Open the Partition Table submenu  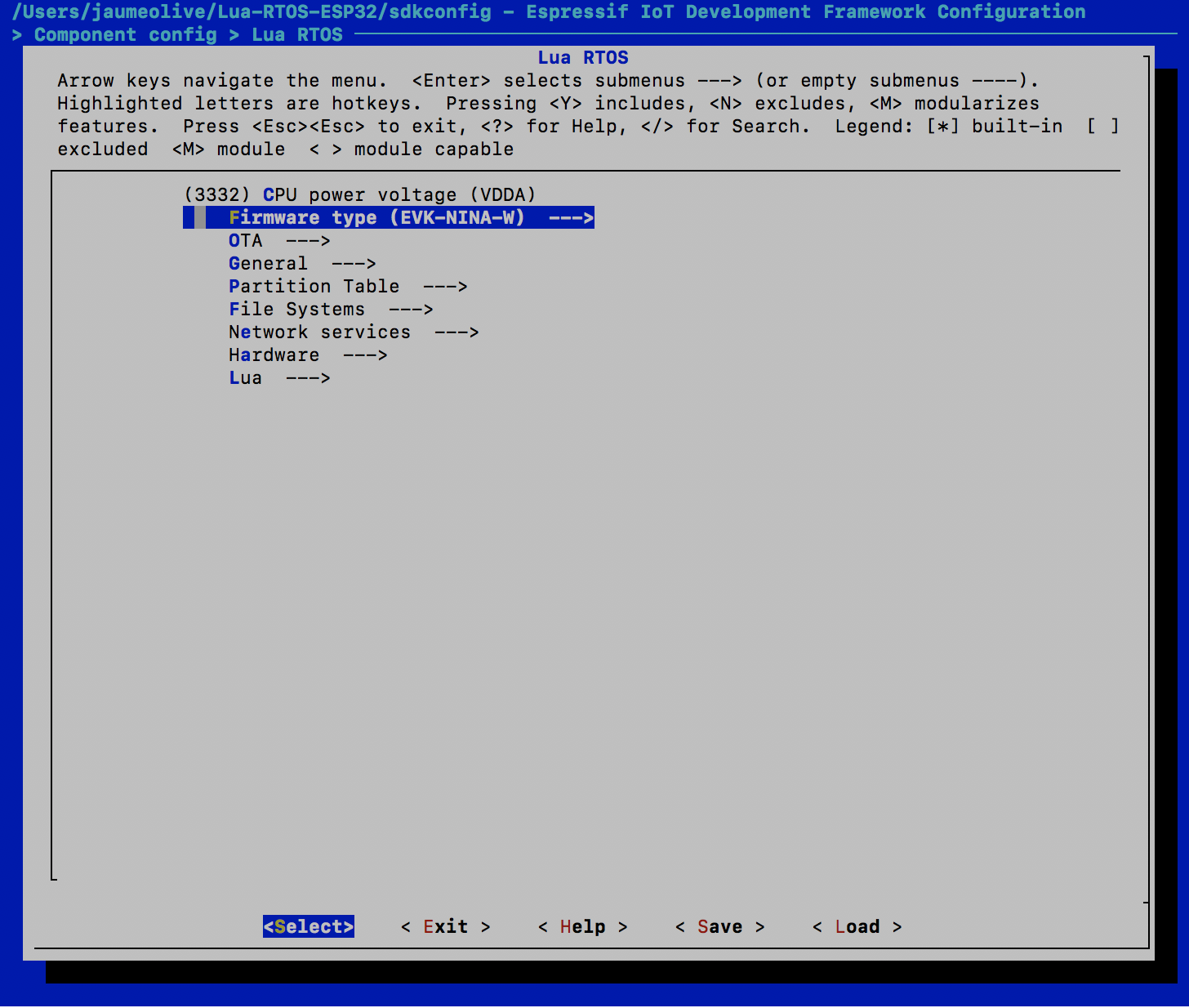tap(348, 286)
